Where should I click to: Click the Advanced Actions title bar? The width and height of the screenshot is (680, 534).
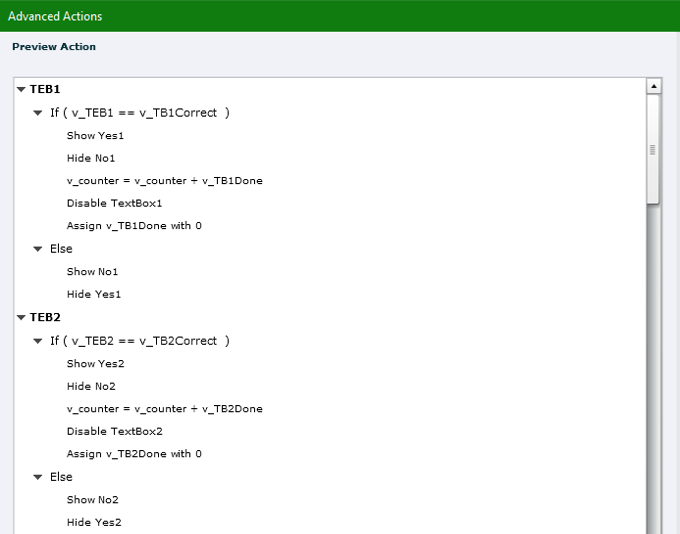340,16
